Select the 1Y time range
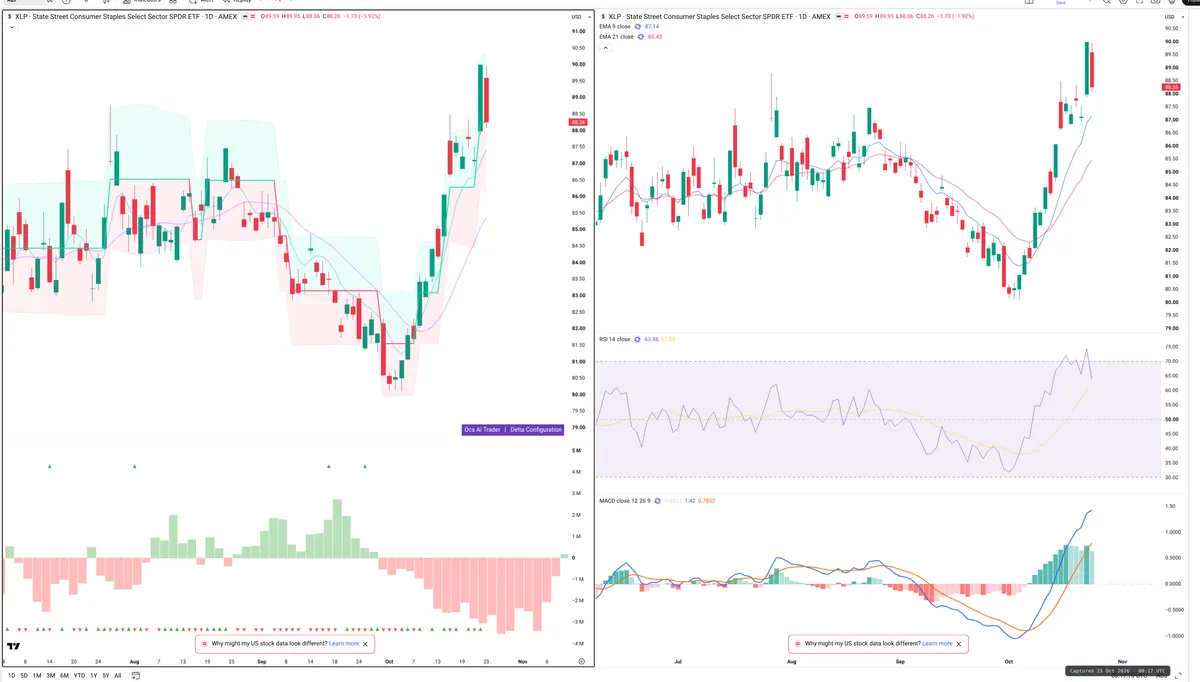 click(94, 676)
